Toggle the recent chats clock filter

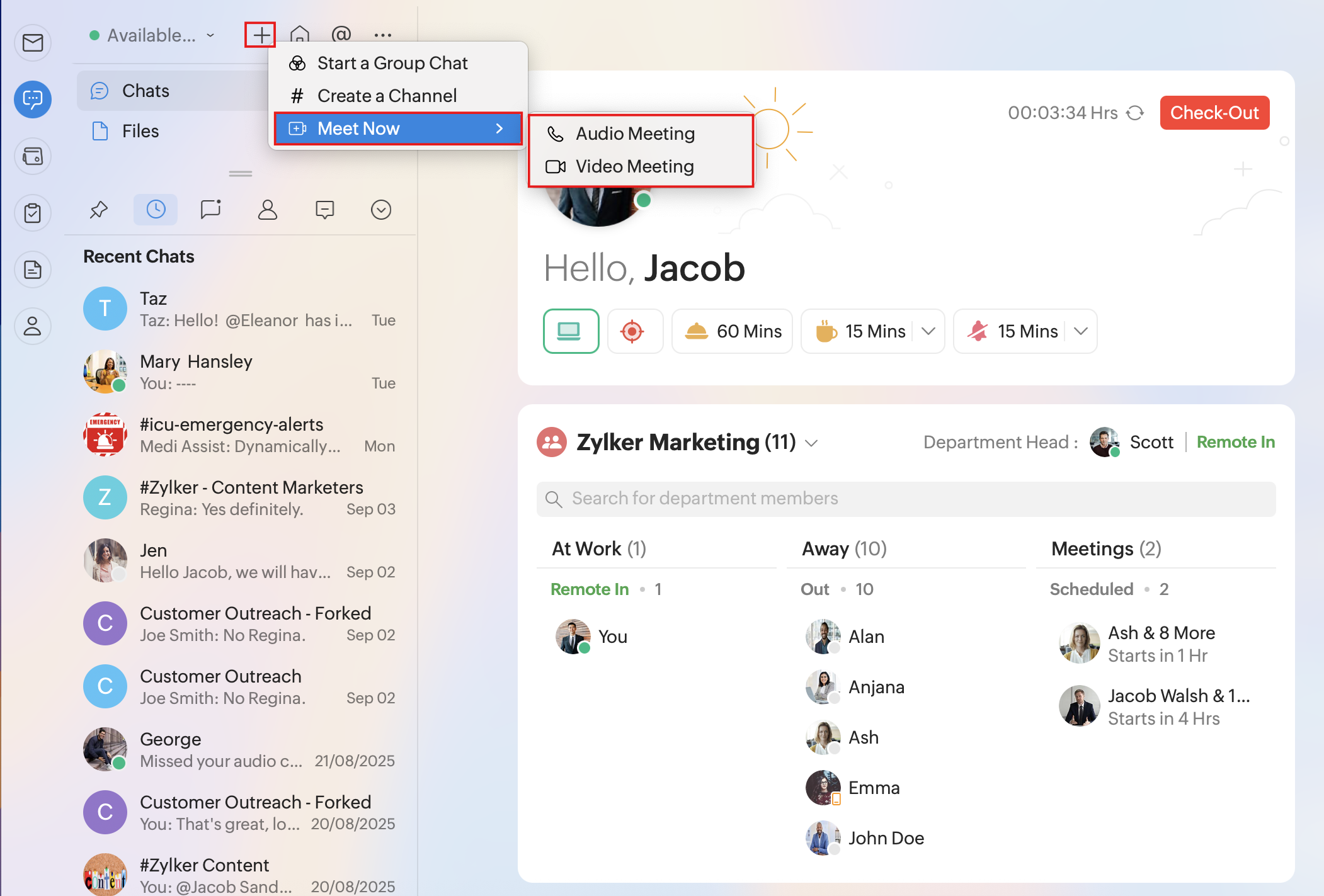click(156, 210)
